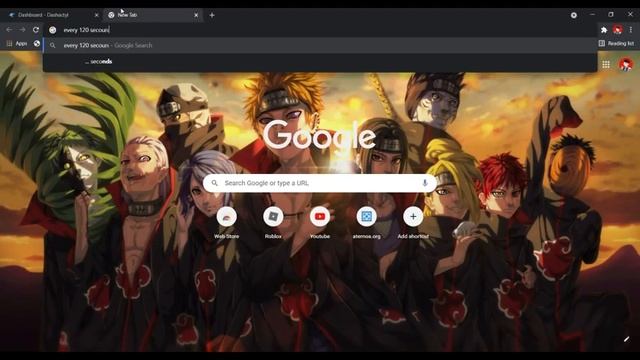
Task: Start voice search with microphone
Action: pos(424,183)
